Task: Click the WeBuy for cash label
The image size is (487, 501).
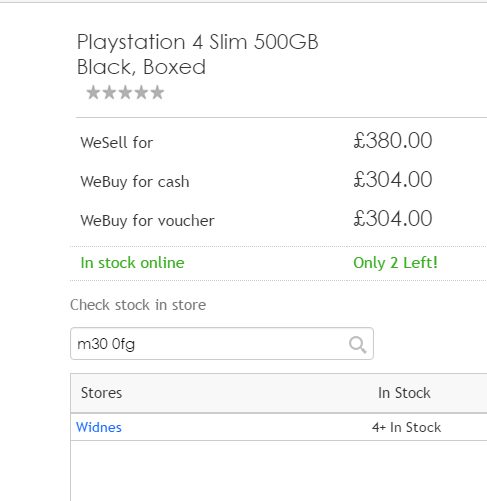Action: (135, 182)
